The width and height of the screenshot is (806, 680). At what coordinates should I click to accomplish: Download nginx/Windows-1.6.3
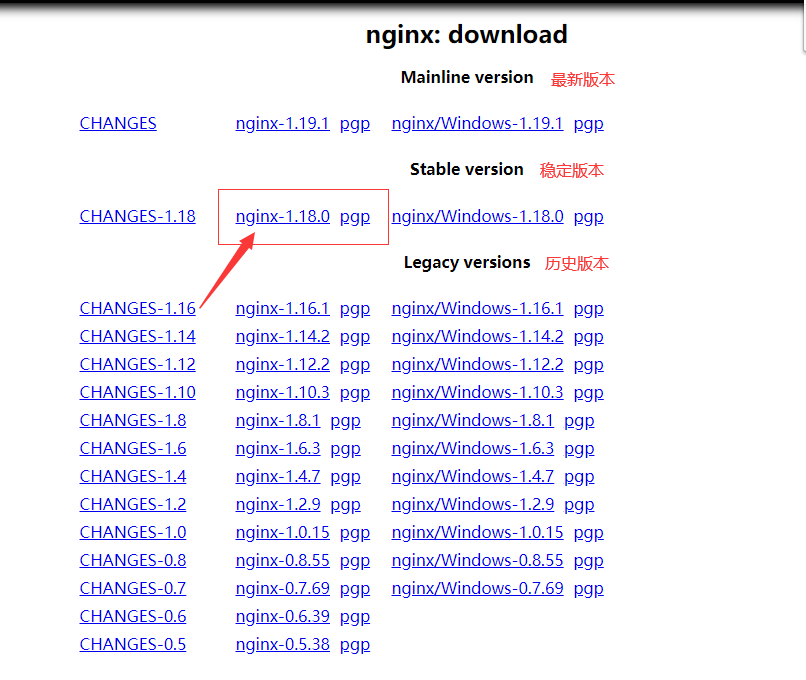pyautogui.click(x=472, y=448)
